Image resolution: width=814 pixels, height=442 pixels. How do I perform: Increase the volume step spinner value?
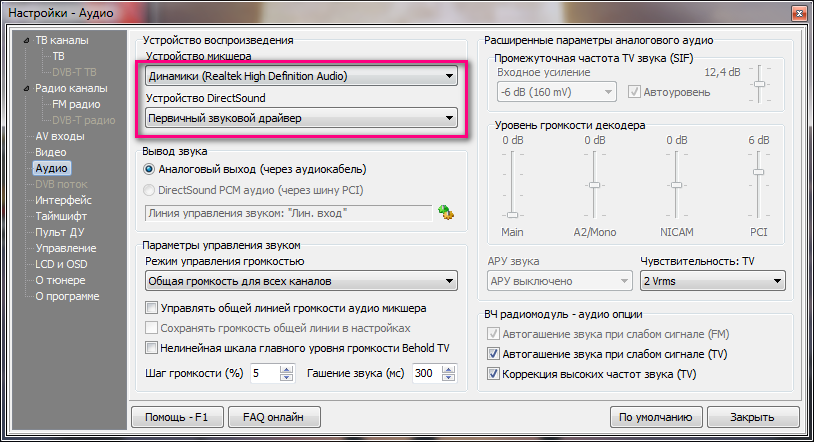(288, 368)
